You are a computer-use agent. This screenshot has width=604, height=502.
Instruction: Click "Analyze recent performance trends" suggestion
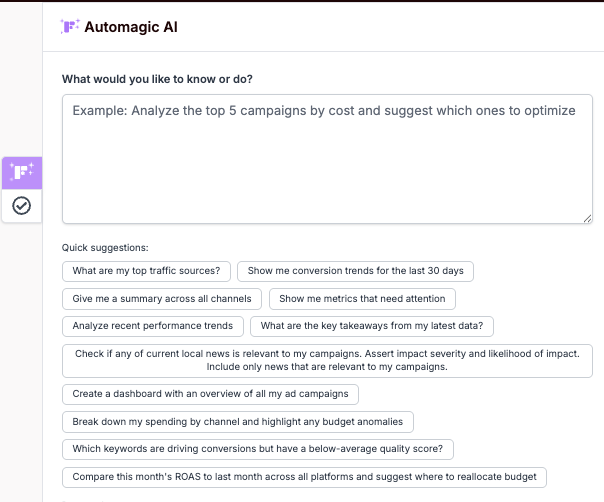click(153, 326)
